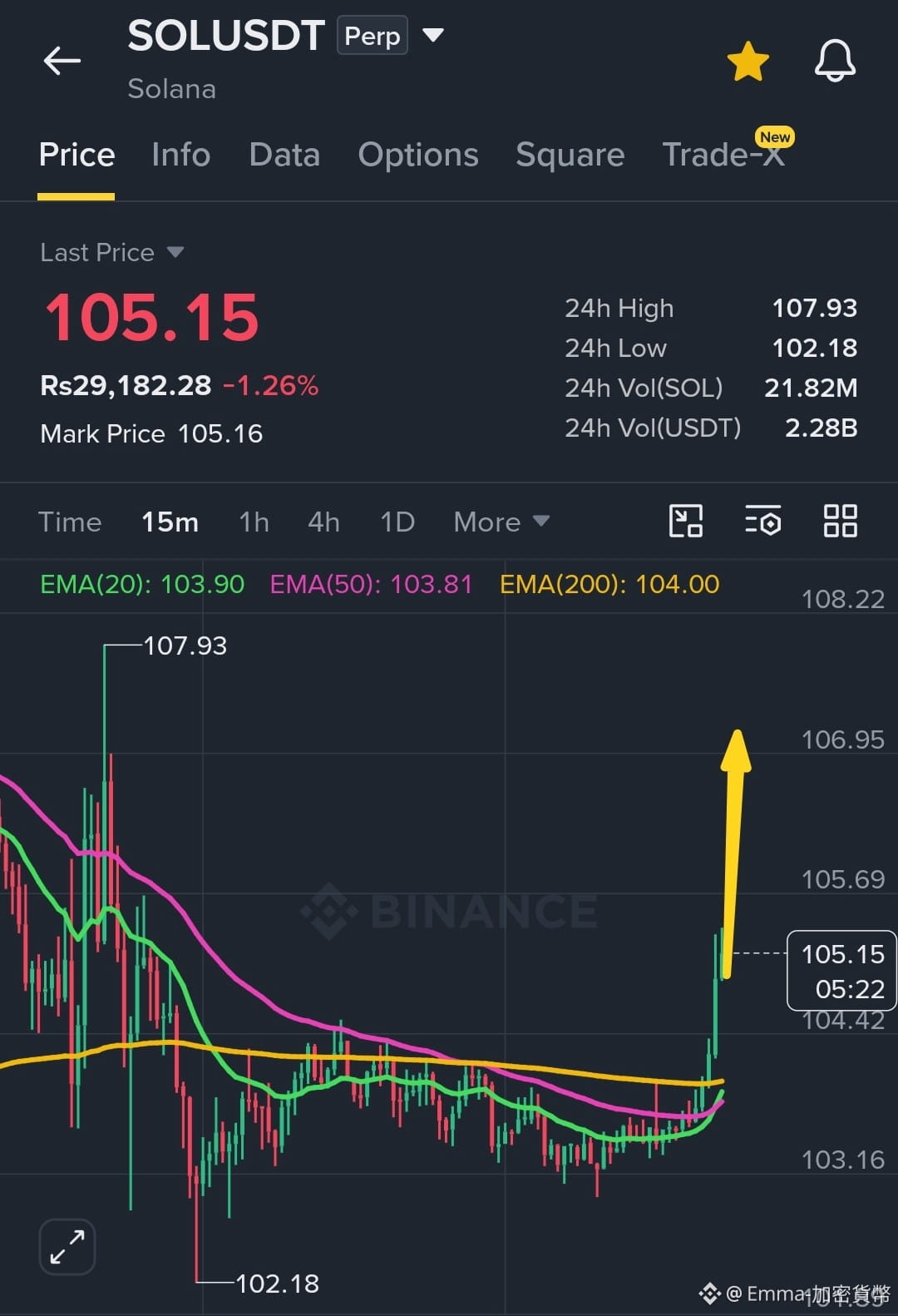Image resolution: width=898 pixels, height=1316 pixels.
Task: Expand the More intervals dropdown
Action: point(501,522)
